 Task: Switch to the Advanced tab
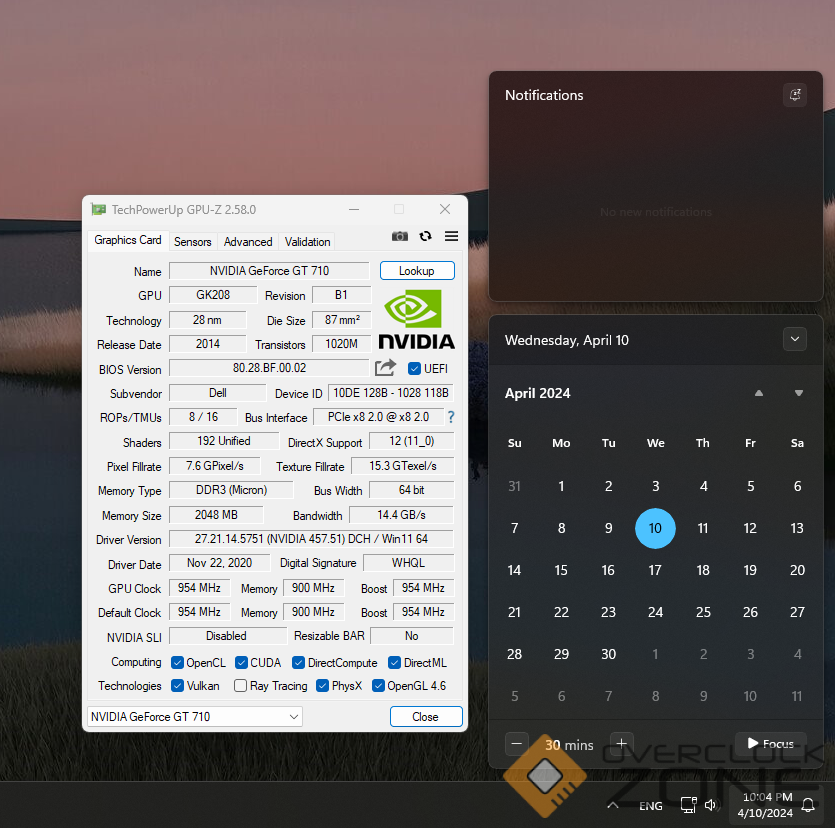pyautogui.click(x=248, y=242)
